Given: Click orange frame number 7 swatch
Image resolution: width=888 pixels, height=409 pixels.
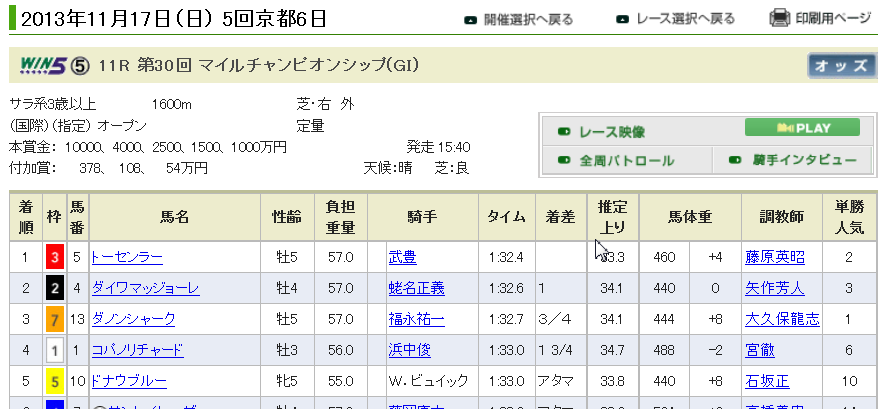Looking at the screenshot, I should tap(55, 319).
